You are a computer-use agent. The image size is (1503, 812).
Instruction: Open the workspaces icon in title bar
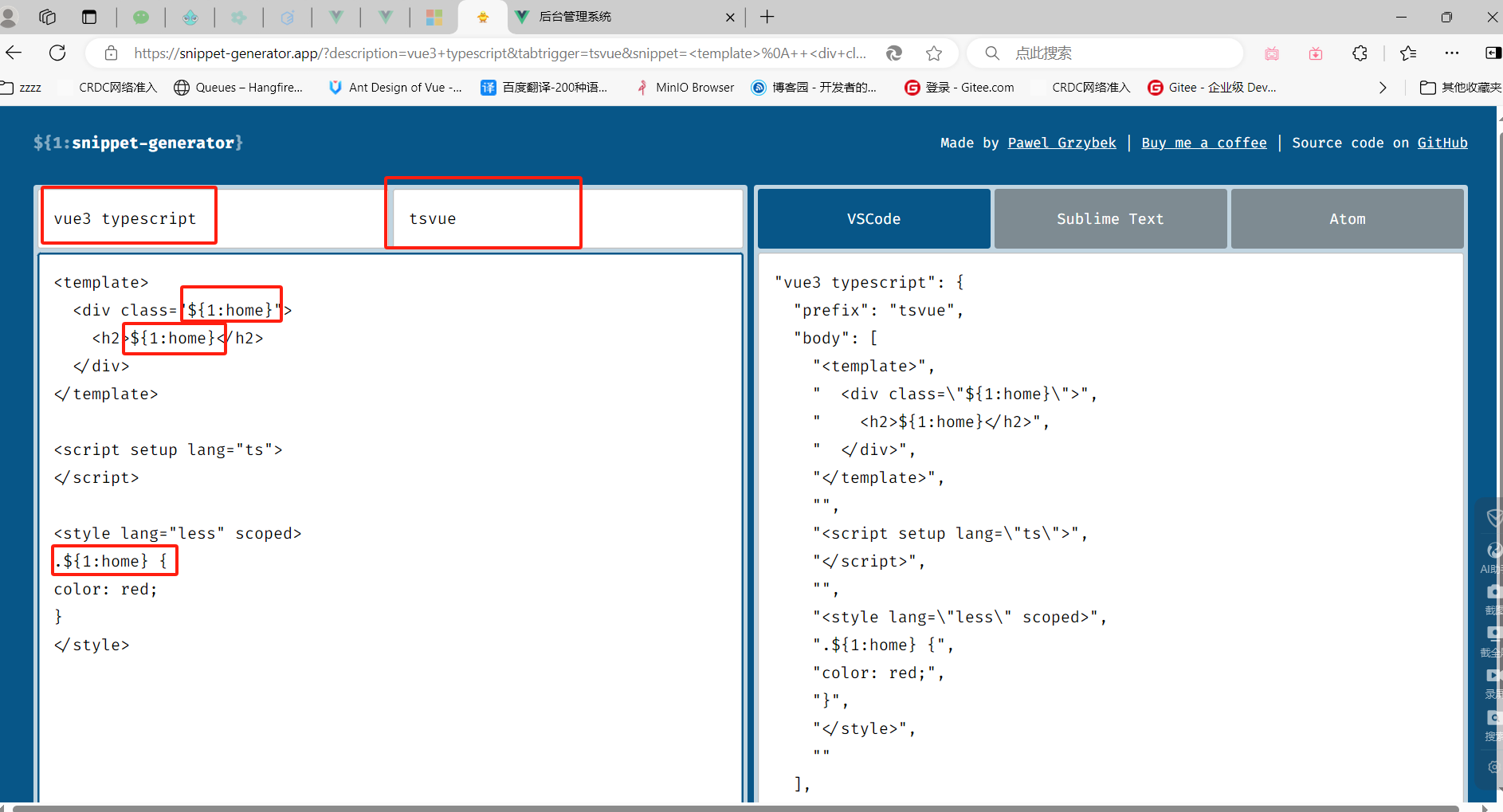pos(48,17)
